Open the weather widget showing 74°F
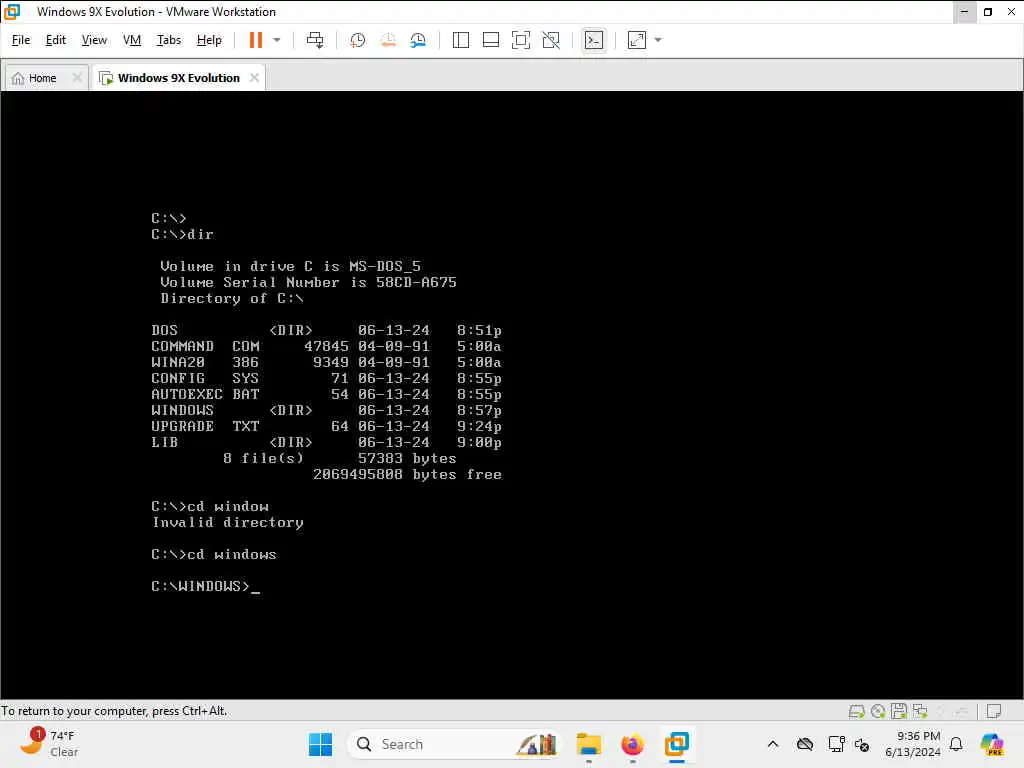 point(49,743)
